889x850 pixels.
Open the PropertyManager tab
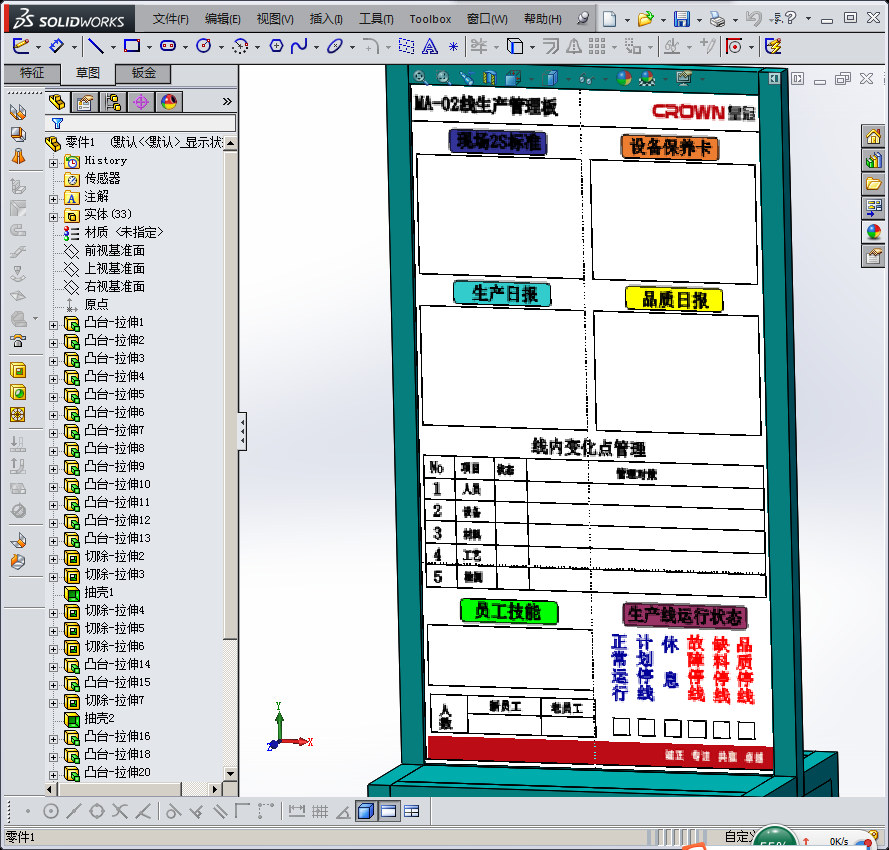coord(84,102)
